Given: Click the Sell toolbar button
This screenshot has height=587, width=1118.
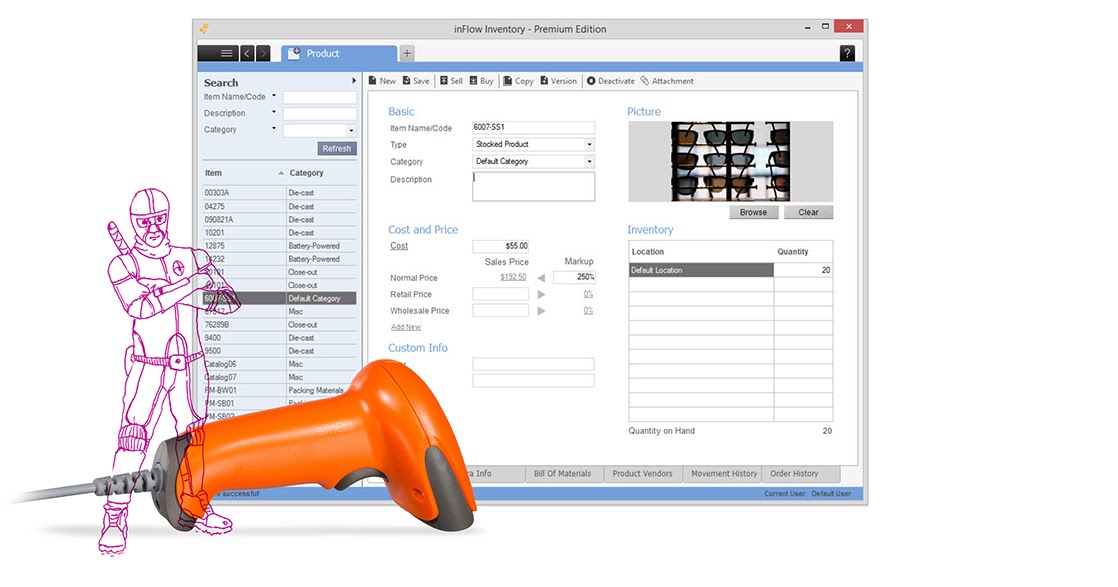Looking at the screenshot, I should (451, 81).
